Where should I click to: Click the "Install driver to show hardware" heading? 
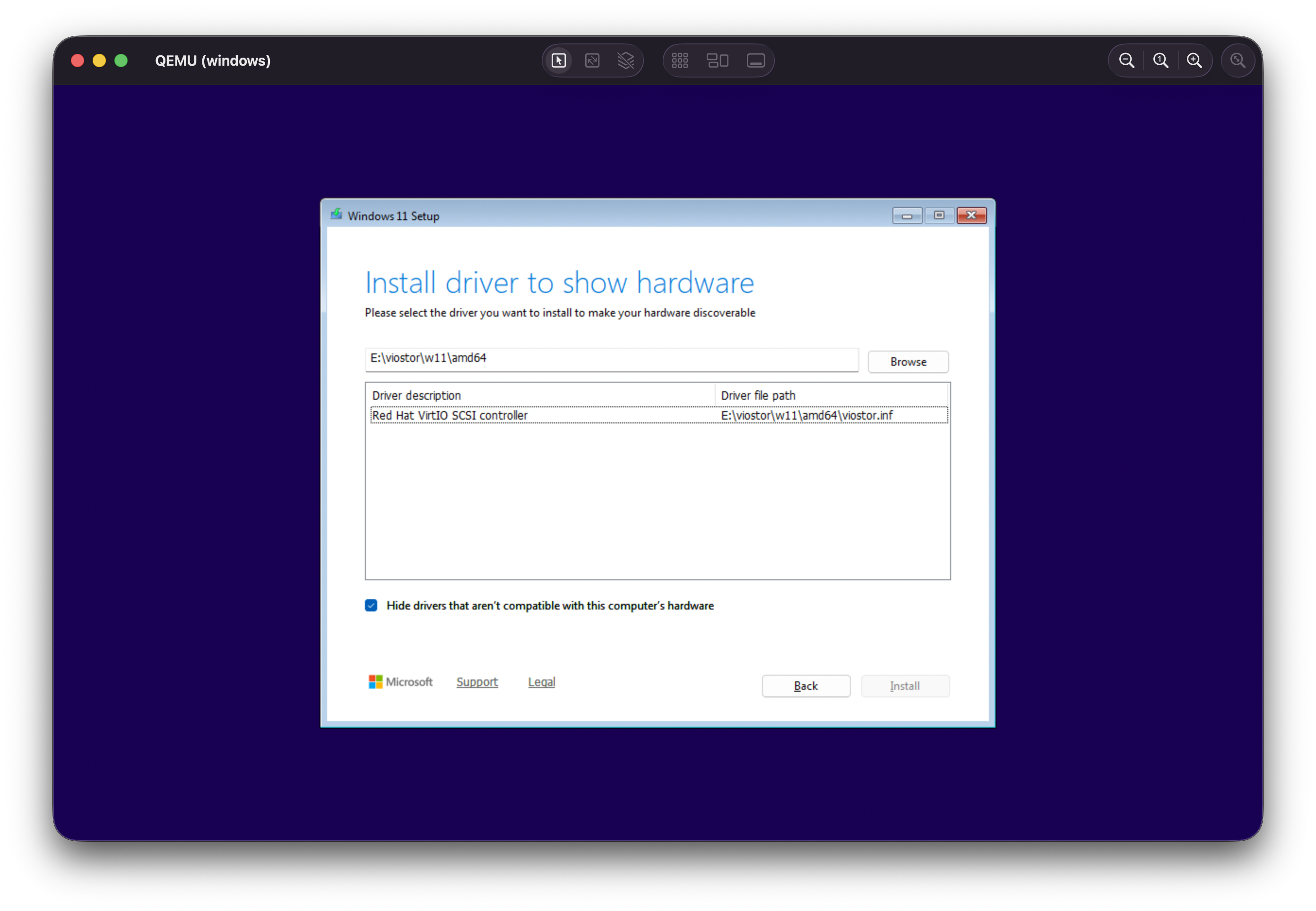(560, 283)
